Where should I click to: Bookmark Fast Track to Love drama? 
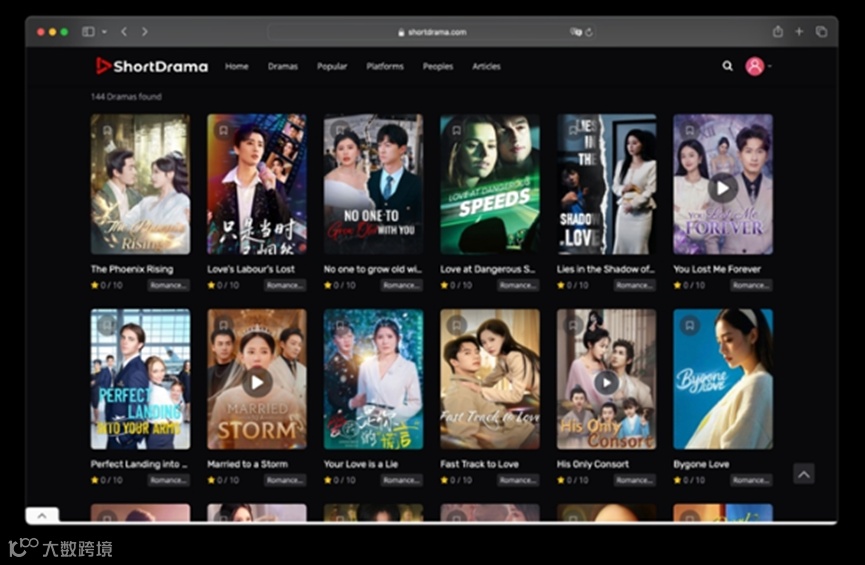point(456,326)
